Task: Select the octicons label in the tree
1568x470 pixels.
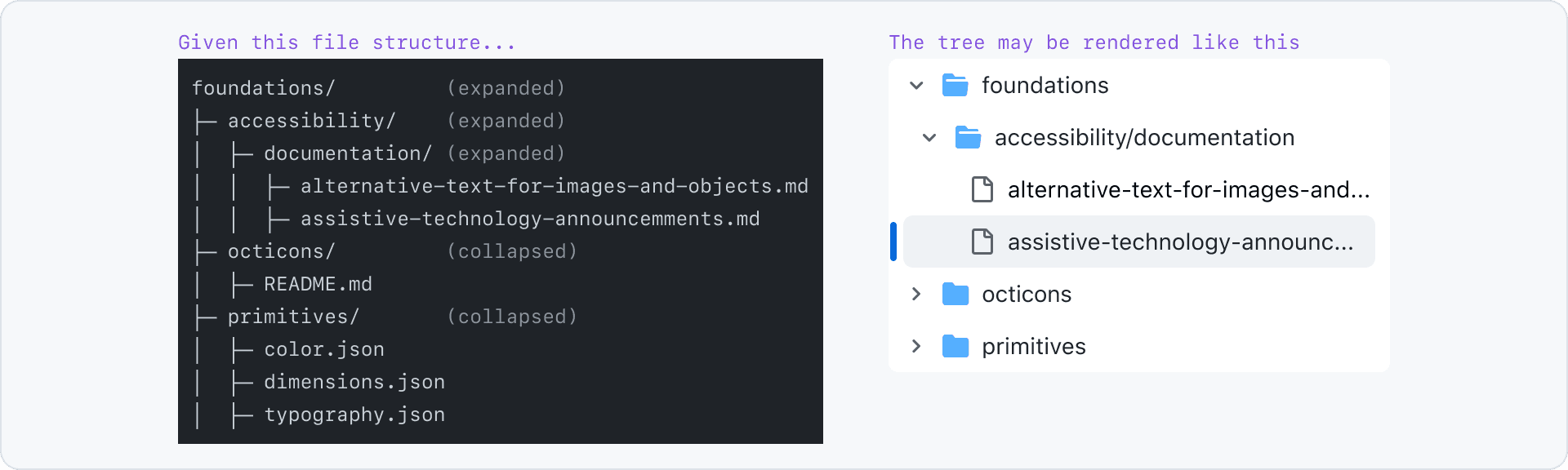Action: pyautogui.click(x=1027, y=294)
